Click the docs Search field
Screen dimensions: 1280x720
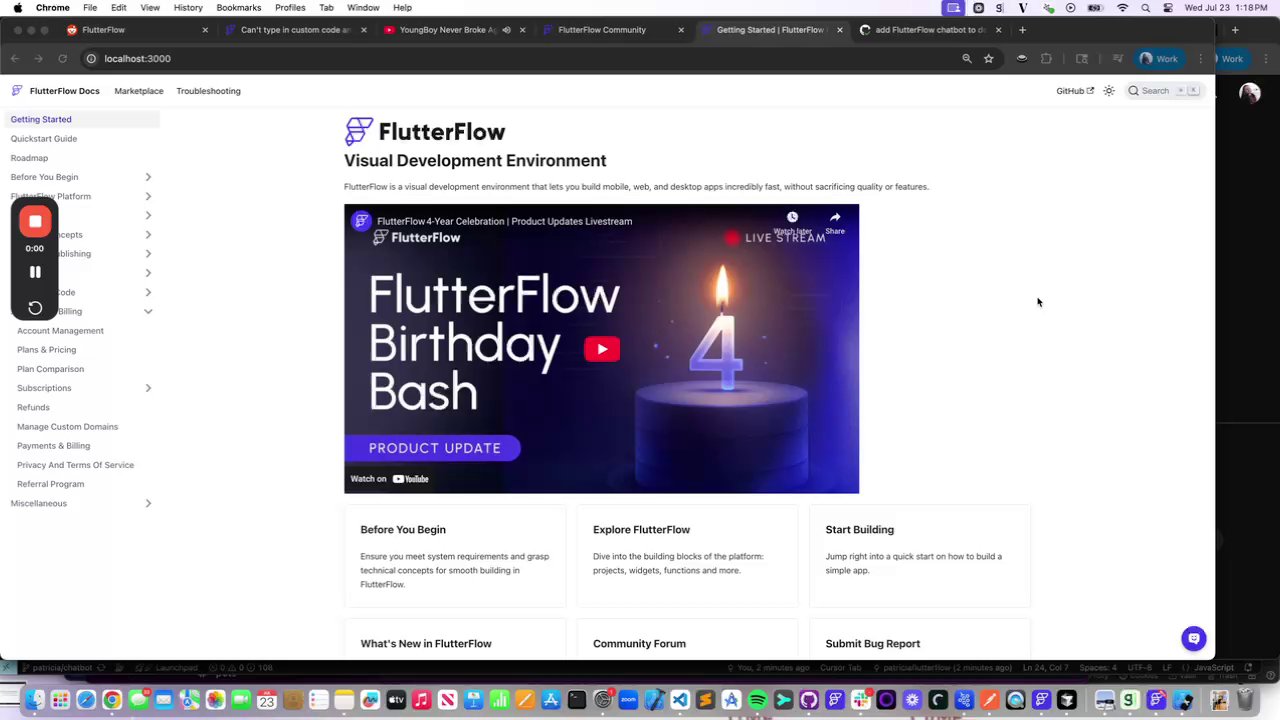1165,91
